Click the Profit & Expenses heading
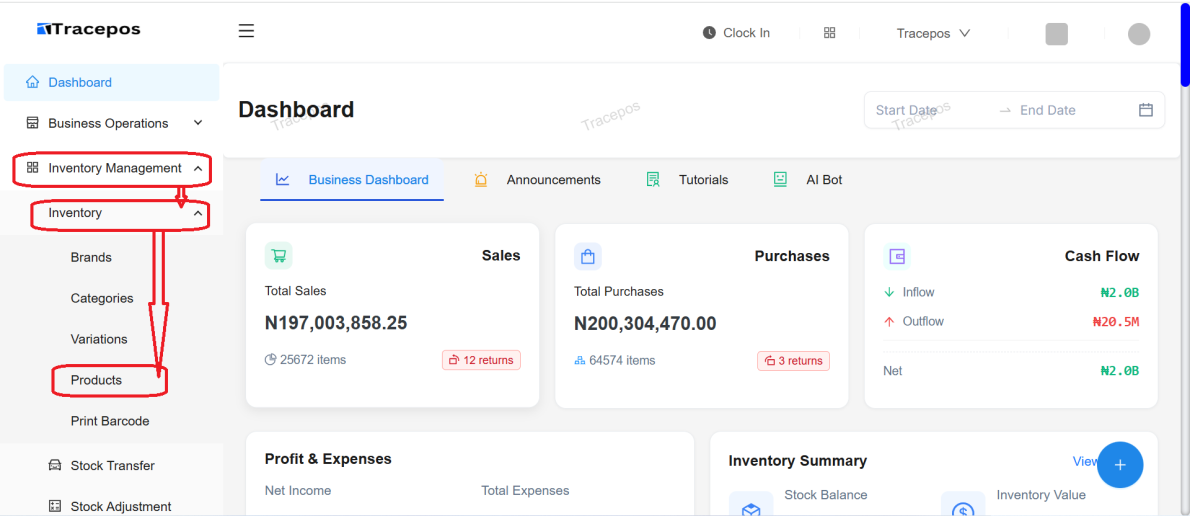 328,458
